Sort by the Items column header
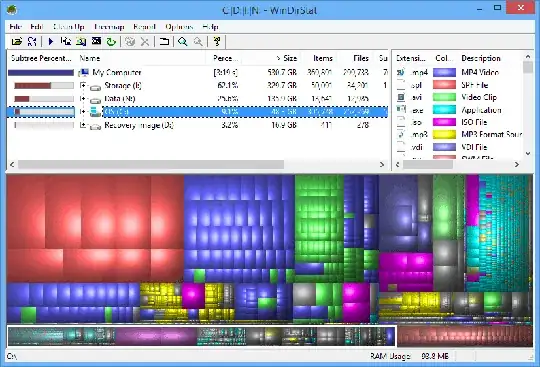The image size is (540, 367). tap(318, 58)
